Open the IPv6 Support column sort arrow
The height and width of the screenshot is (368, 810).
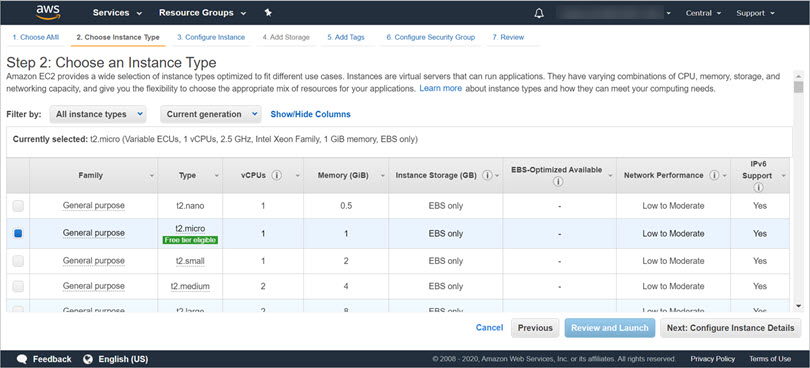click(x=783, y=176)
